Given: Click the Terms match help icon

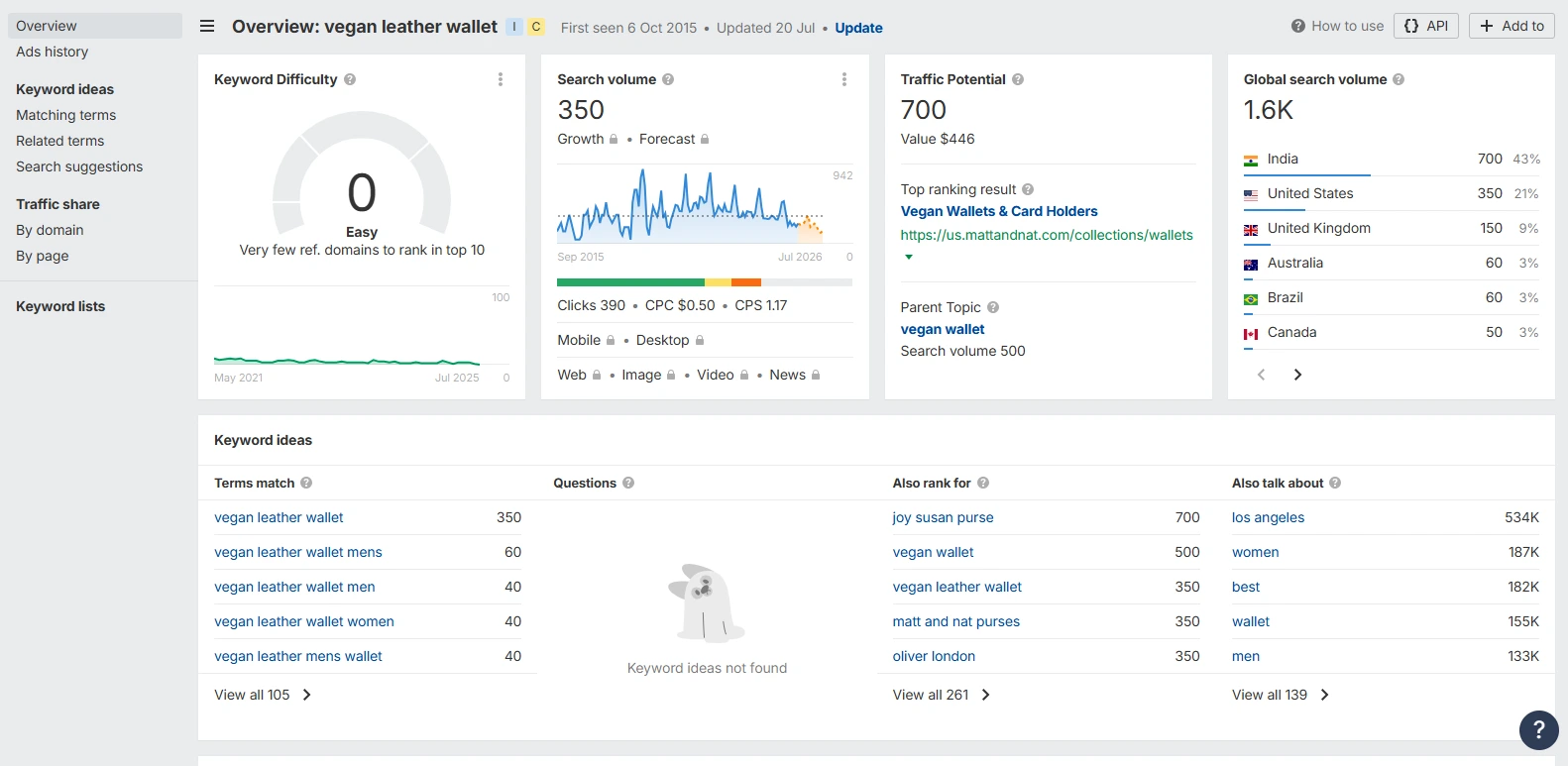Looking at the screenshot, I should pos(306,483).
